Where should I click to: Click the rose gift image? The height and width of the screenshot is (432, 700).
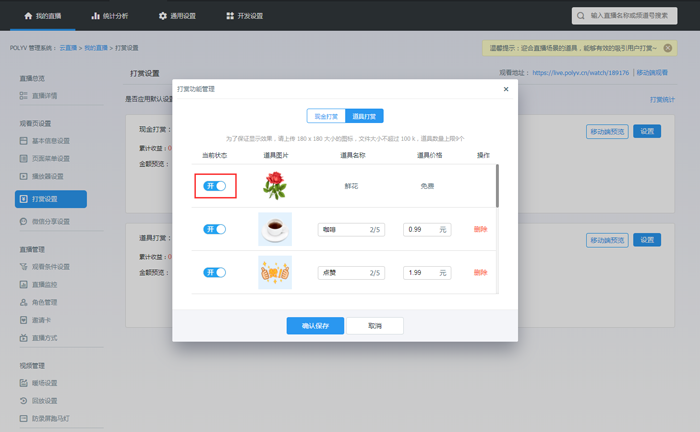tap(274, 186)
